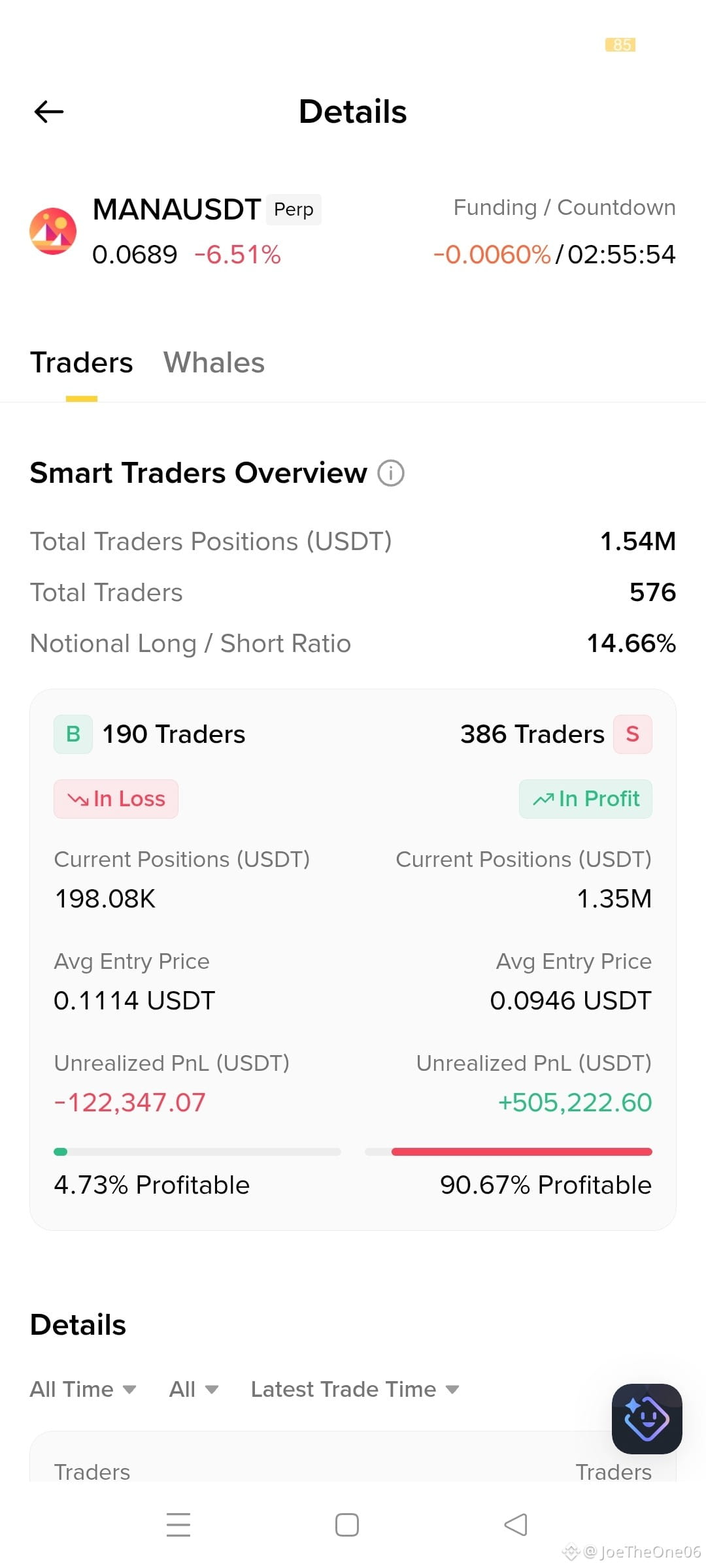The width and height of the screenshot is (706, 1568).
Task: Tap the red S sell badge
Action: click(632, 734)
